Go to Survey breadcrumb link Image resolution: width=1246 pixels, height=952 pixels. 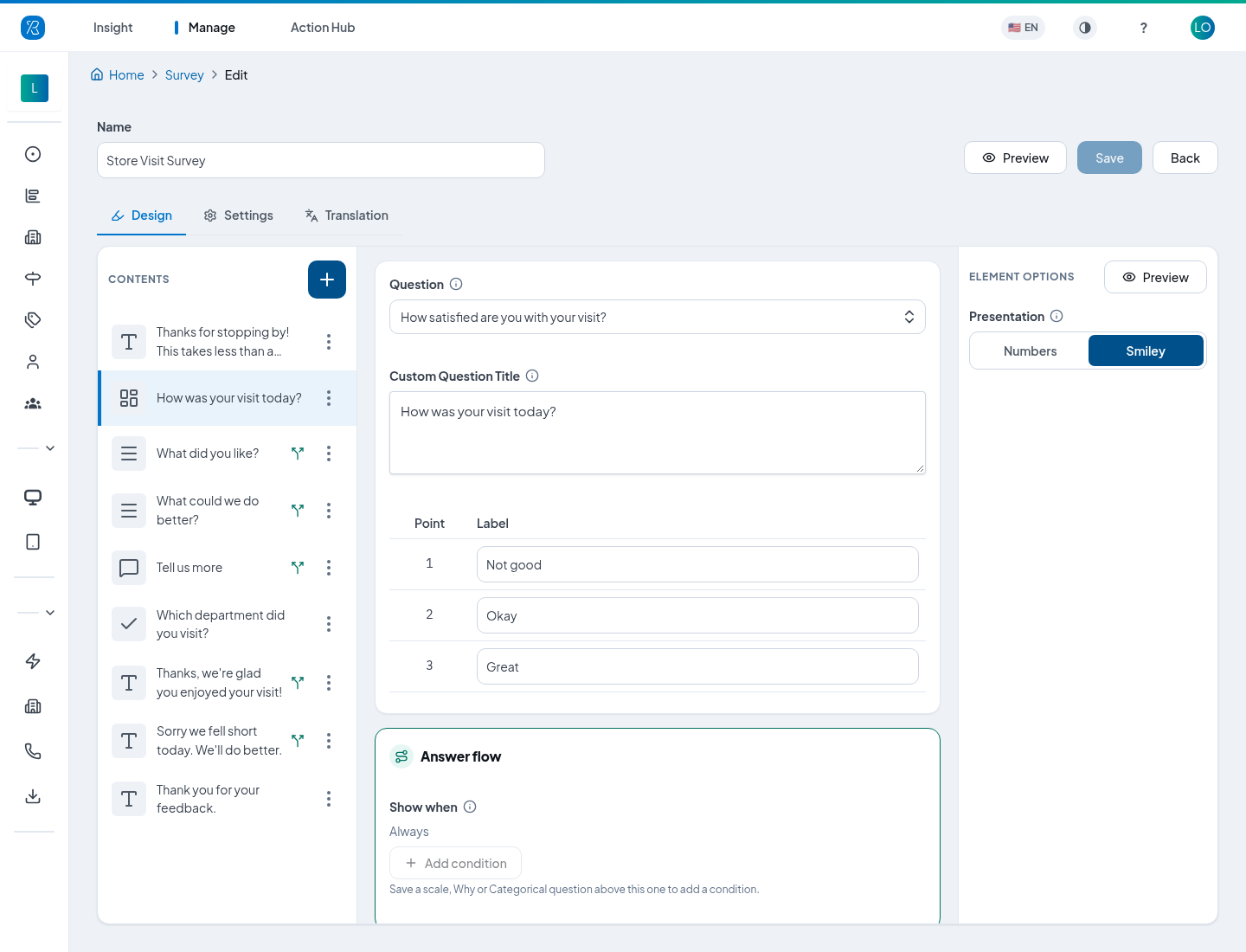(x=184, y=75)
